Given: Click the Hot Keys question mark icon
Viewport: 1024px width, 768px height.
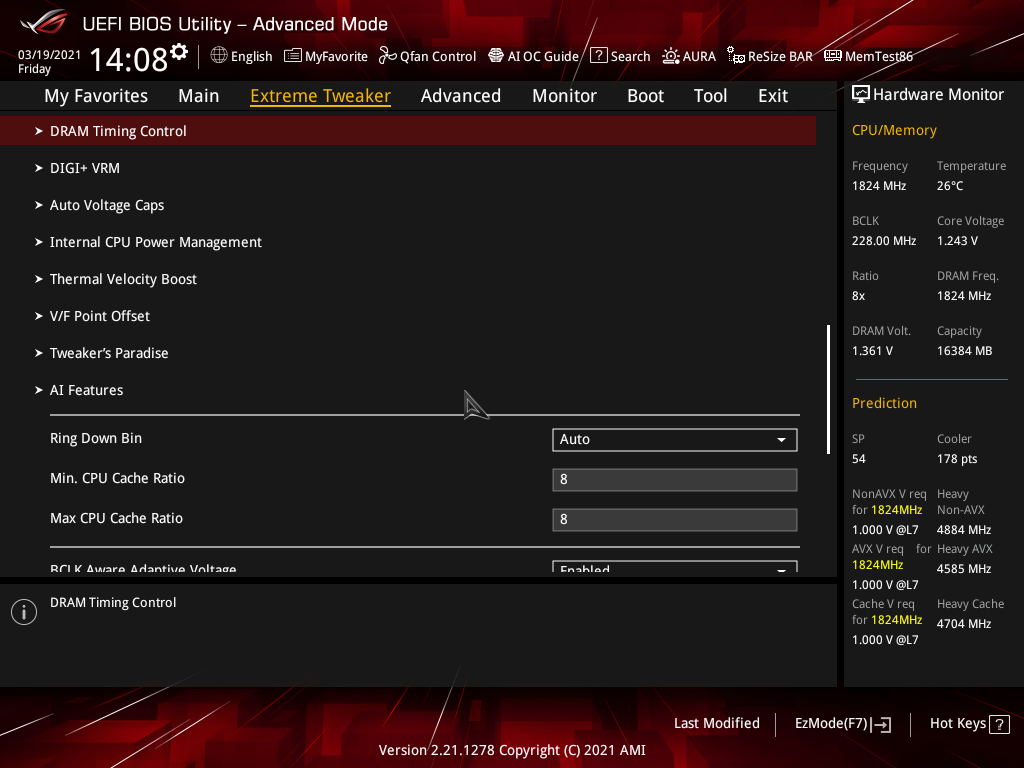Looking at the screenshot, I should click(x=999, y=724).
